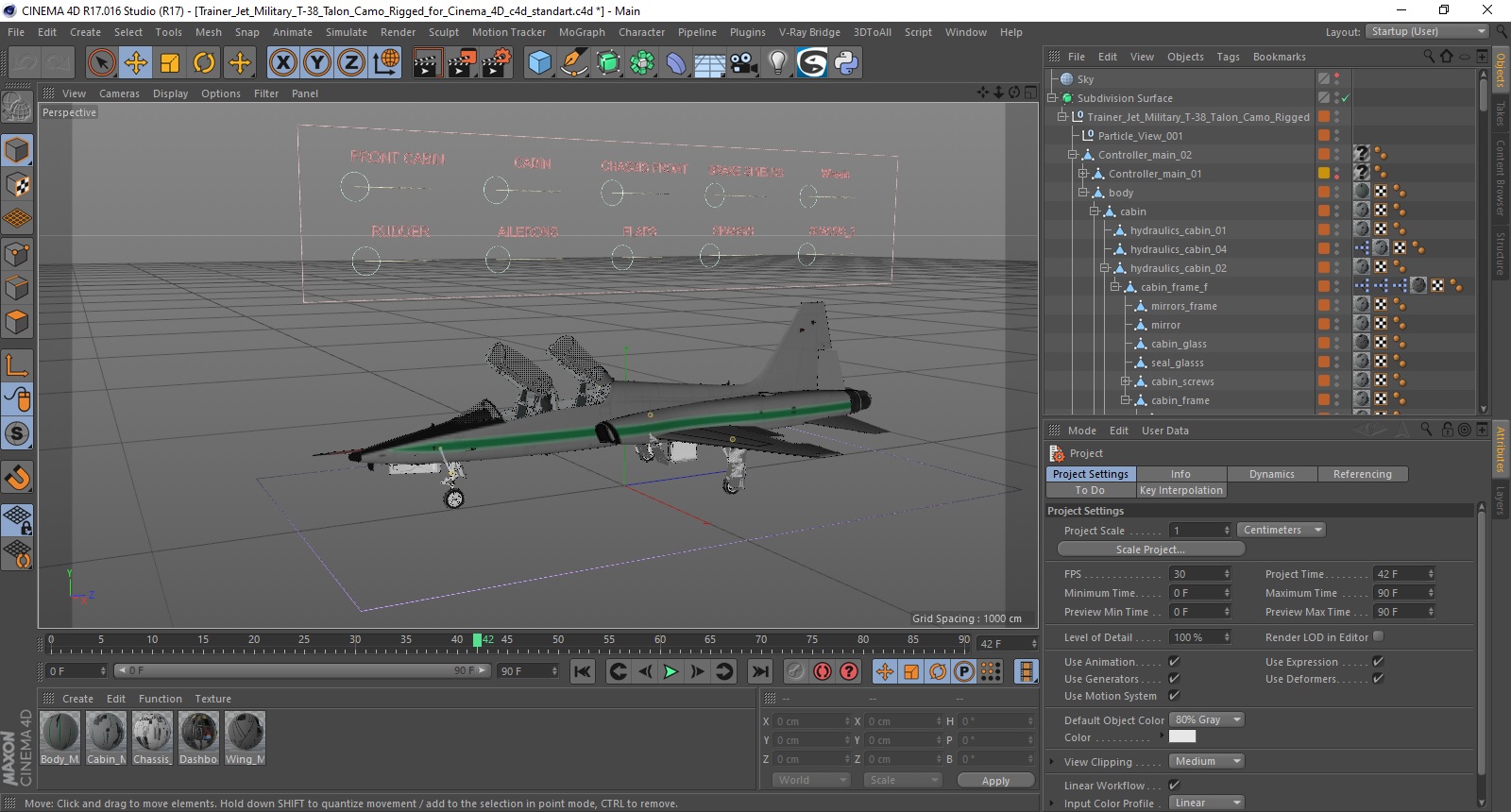The height and width of the screenshot is (812, 1511).
Task: Toggle the Snap magnet icon
Action: tap(17, 477)
